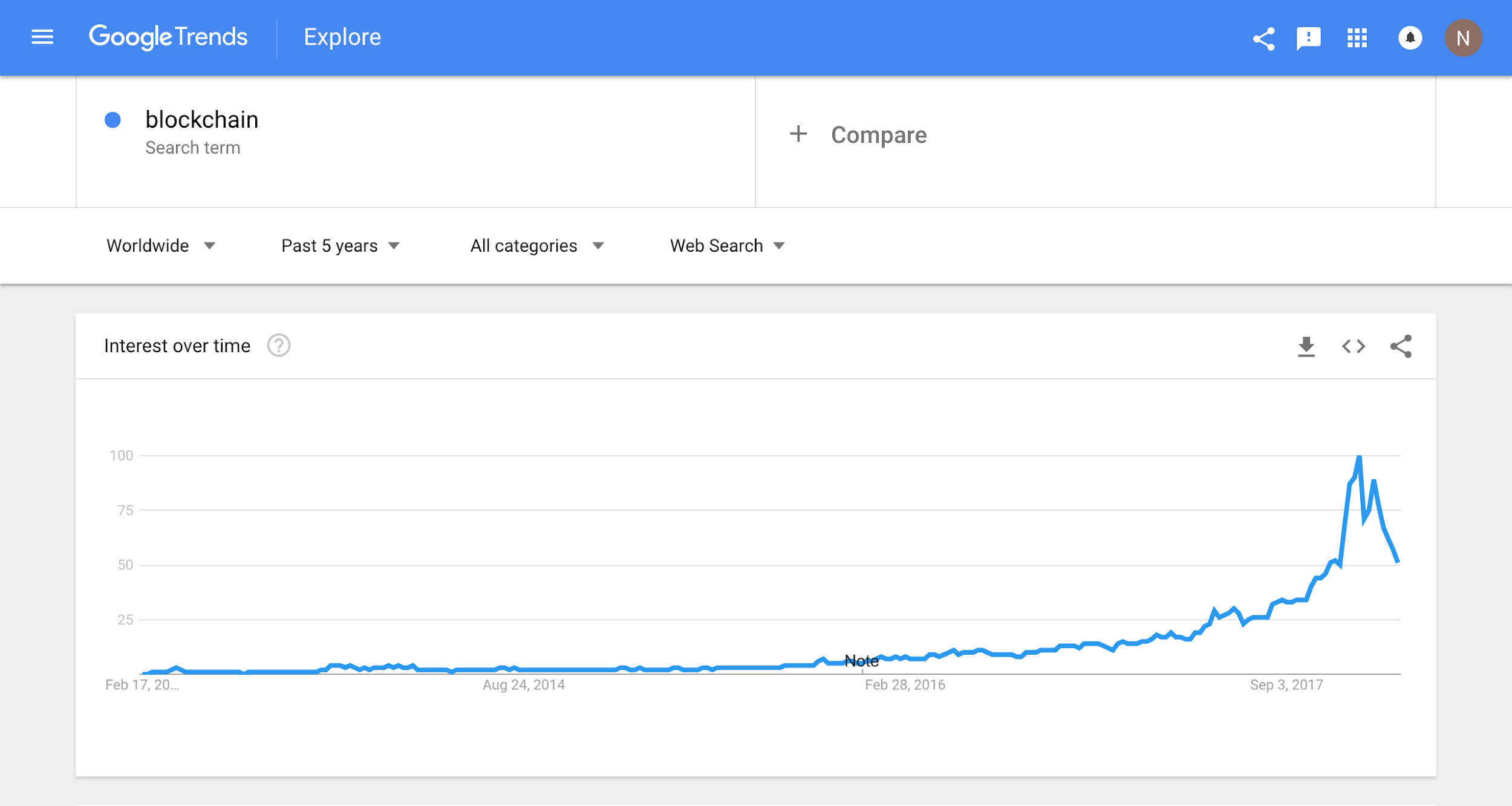Click the blue blockchain color dot

(112, 120)
